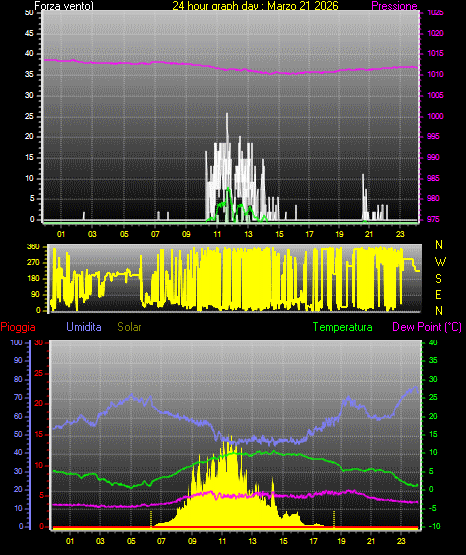Click the W compass label beside direction graph

tap(440, 262)
